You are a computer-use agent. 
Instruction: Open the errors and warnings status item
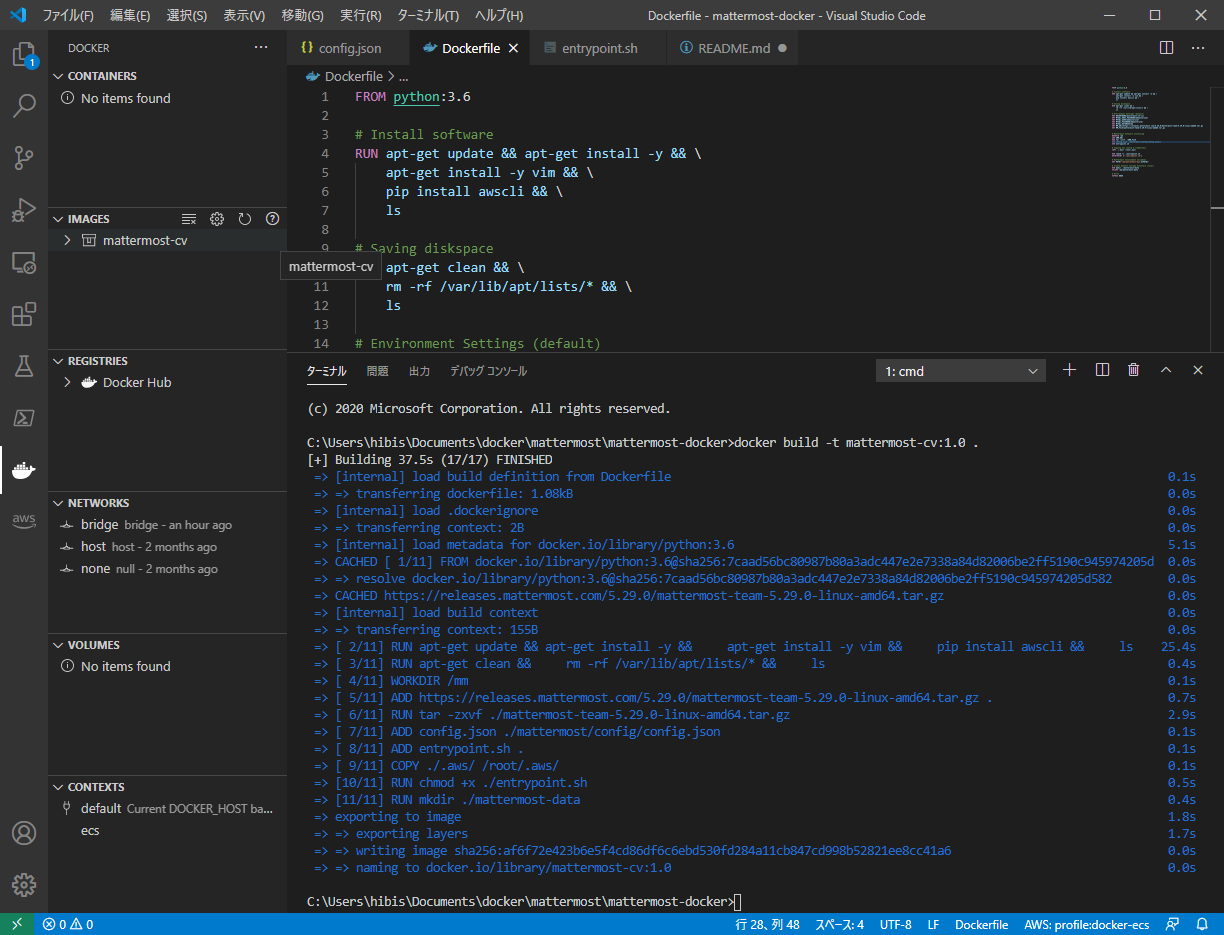click(x=68, y=925)
